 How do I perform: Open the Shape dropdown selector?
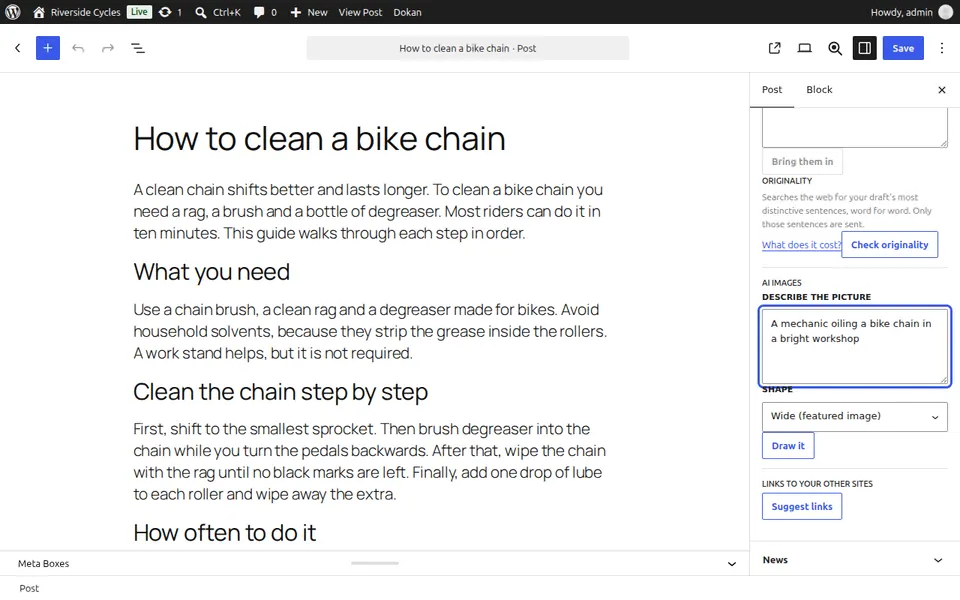[x=855, y=416]
